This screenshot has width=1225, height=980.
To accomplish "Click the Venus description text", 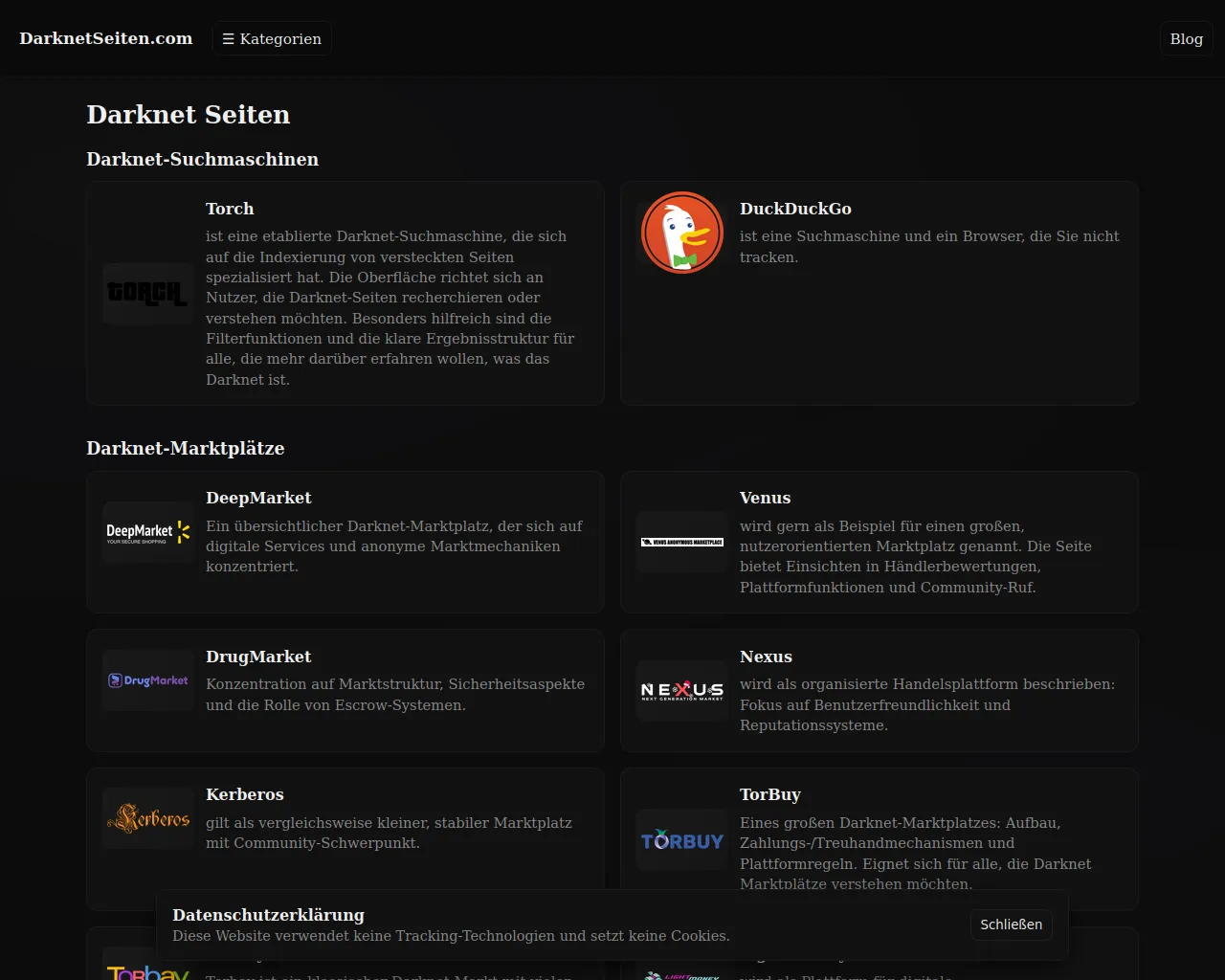I will (916, 557).
